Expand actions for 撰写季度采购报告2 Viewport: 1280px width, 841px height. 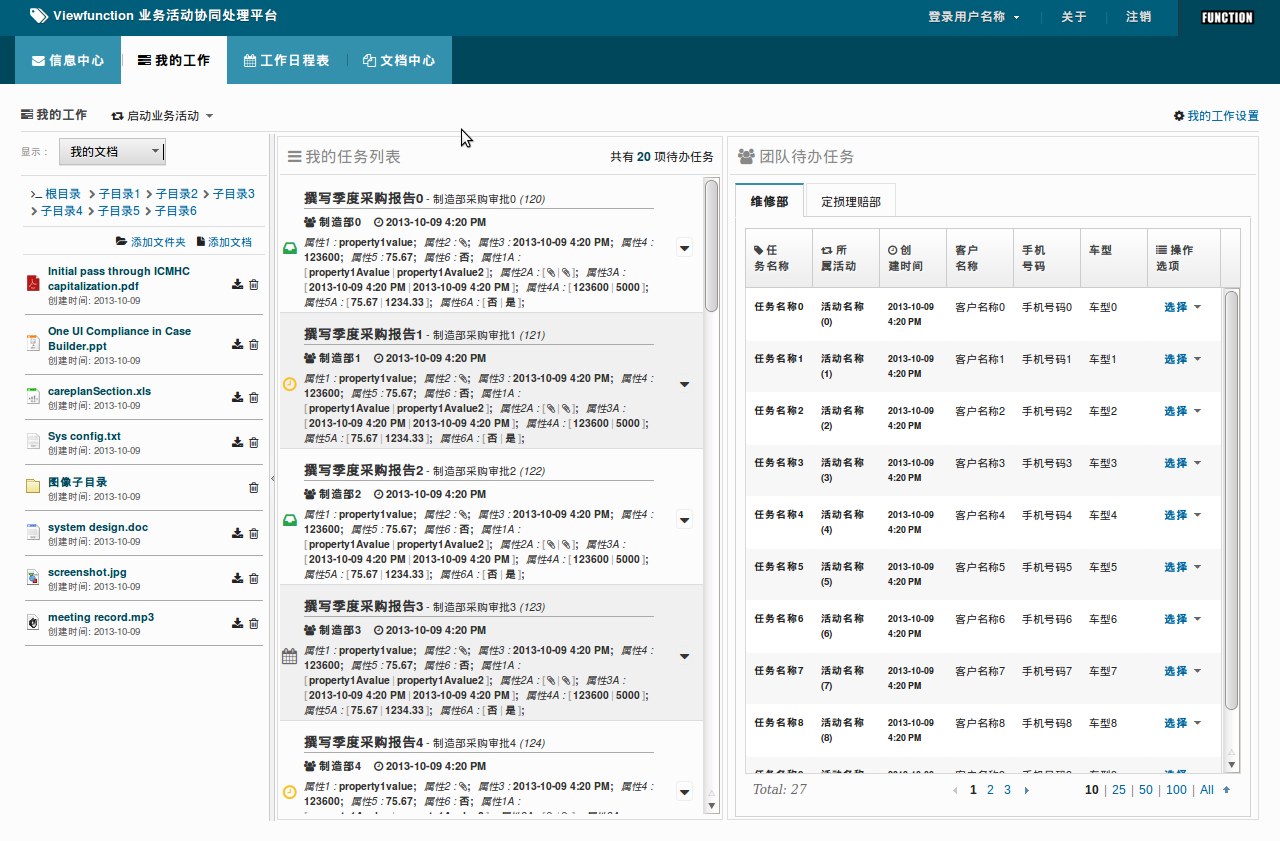685,520
